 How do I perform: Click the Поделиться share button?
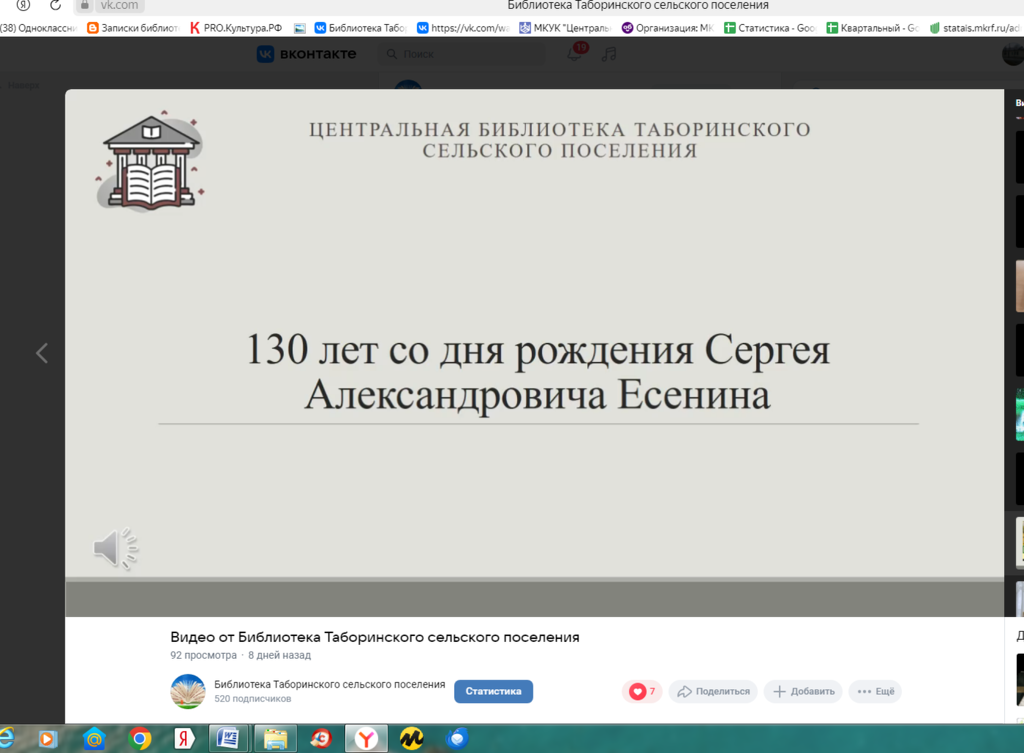[x=713, y=691]
